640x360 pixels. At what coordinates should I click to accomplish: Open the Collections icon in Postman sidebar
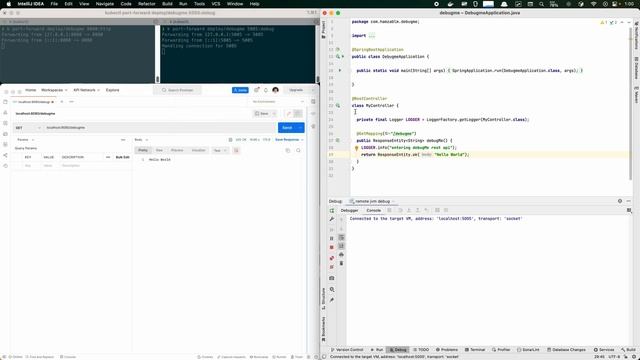click(x=5, y=102)
